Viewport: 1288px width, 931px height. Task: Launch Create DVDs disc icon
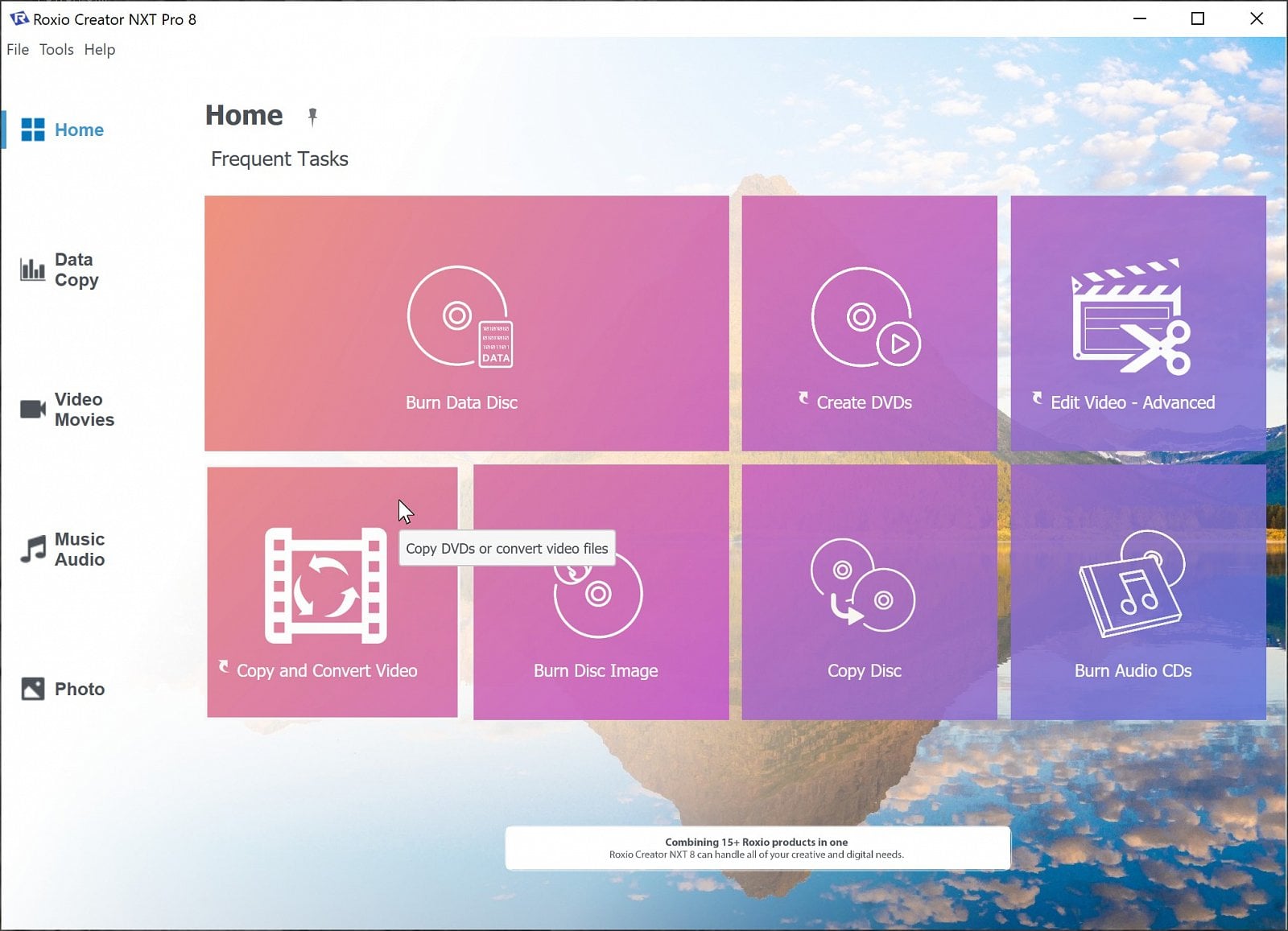(865, 317)
